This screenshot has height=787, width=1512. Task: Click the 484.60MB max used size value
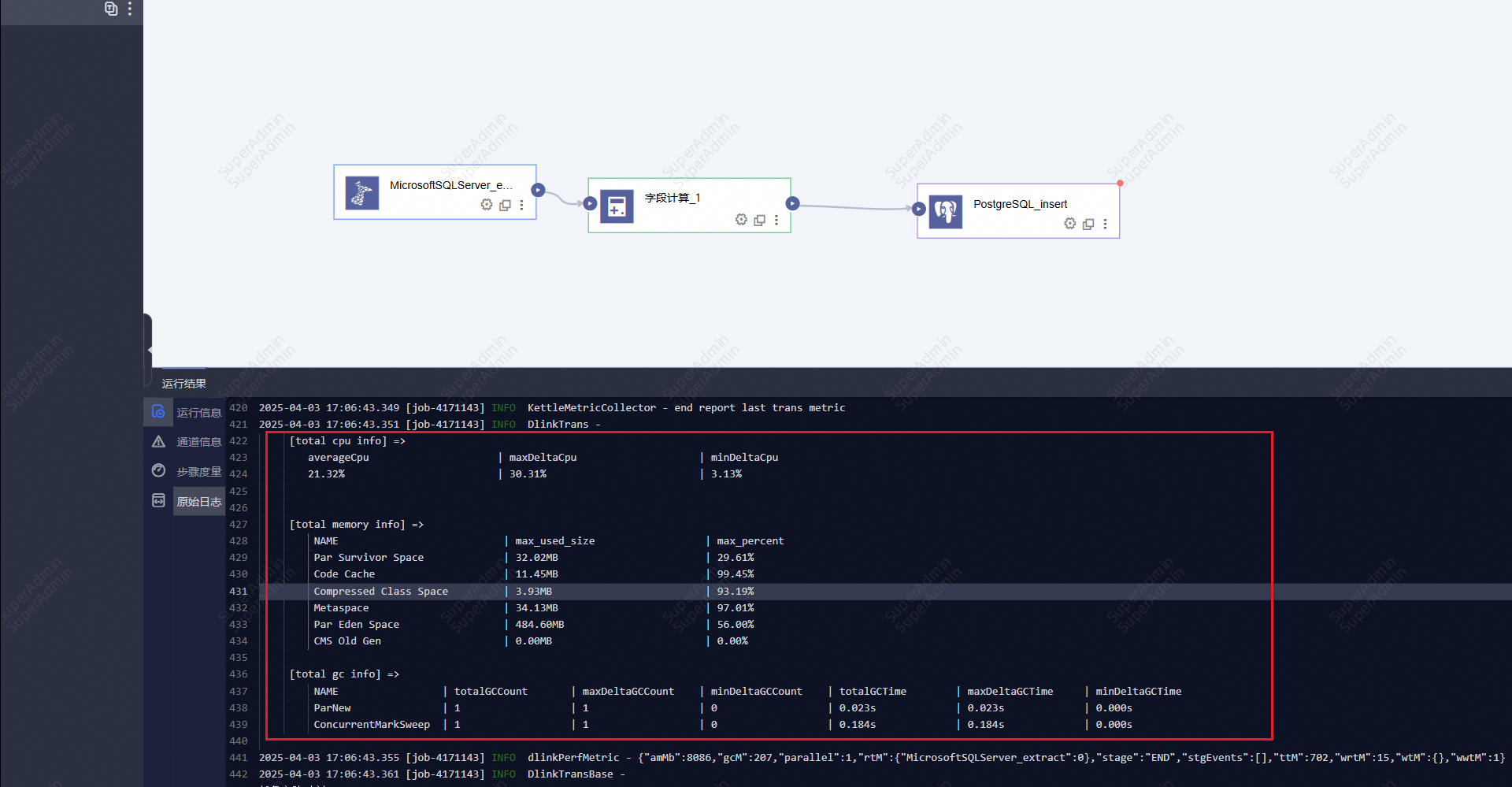(539, 624)
